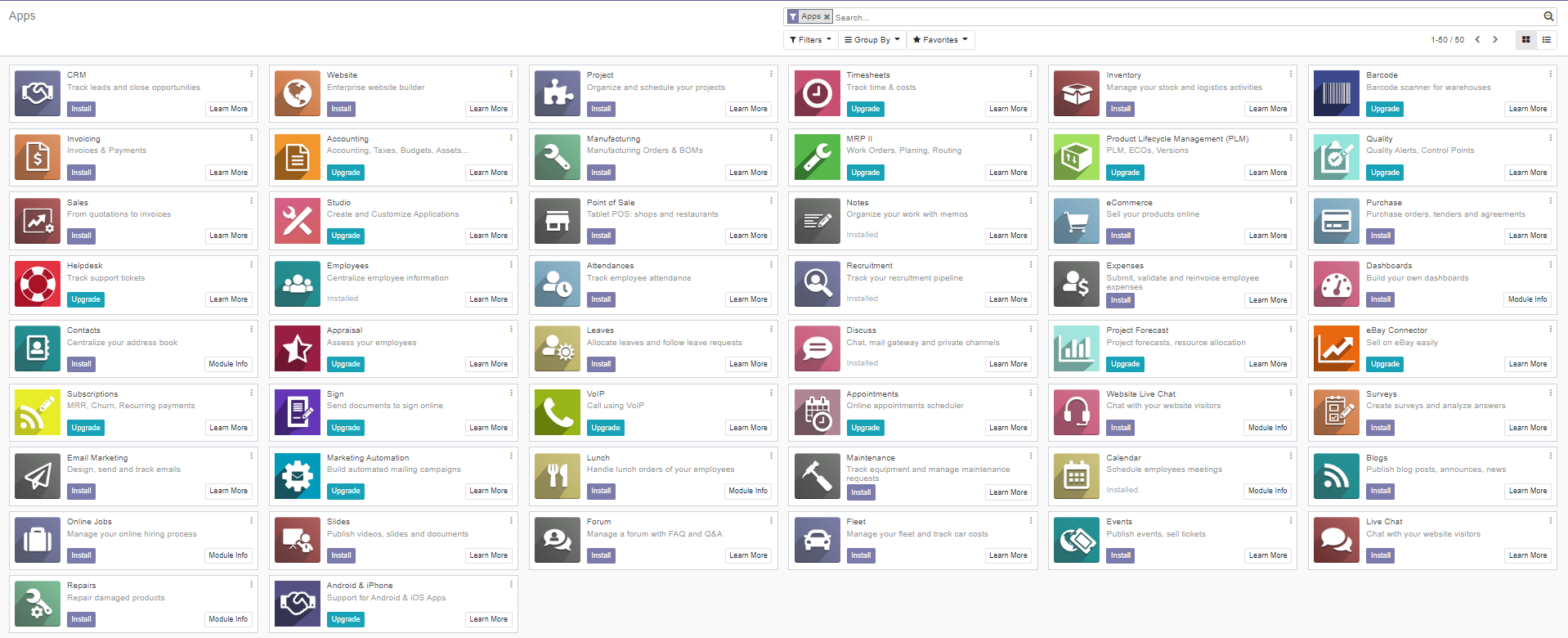The image size is (1568, 638).
Task: Open Module Info for Online Jobs
Action: 228,555
